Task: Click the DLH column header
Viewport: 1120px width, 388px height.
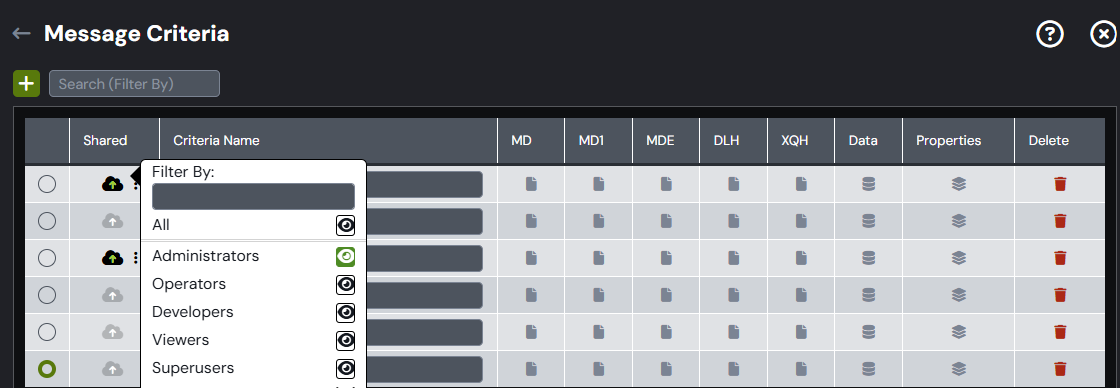Action: tap(726, 141)
